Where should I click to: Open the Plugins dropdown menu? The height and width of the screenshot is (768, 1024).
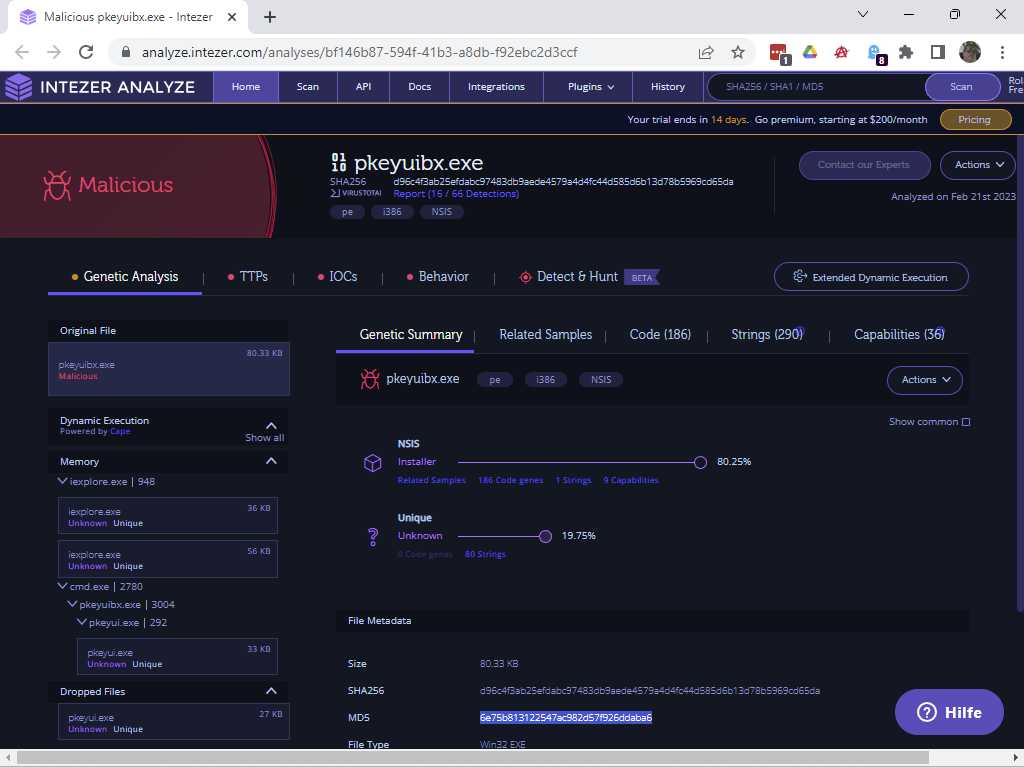(x=591, y=87)
